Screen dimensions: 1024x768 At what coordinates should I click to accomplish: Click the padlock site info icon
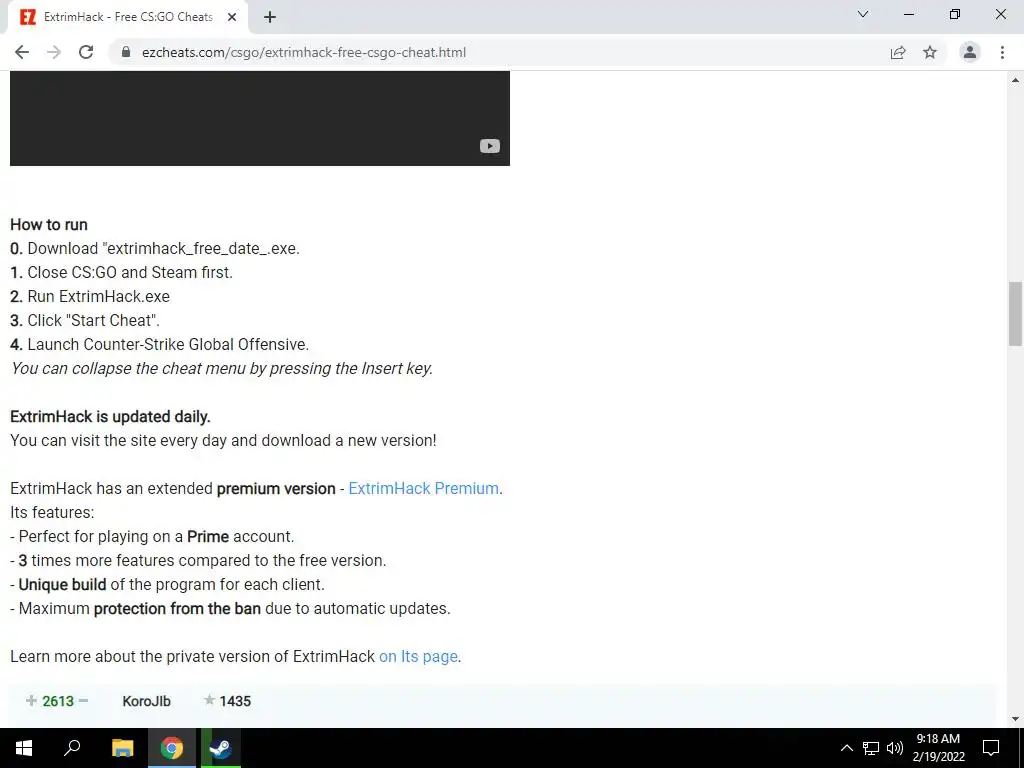126,52
